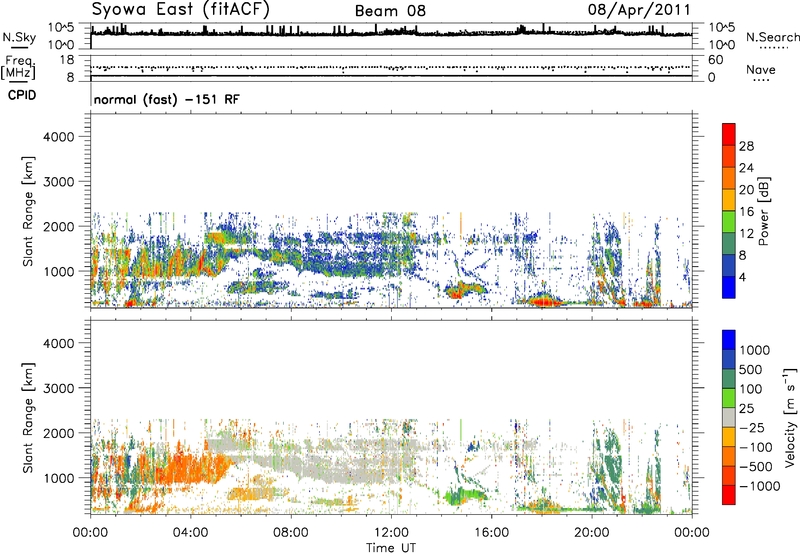Viewport: 800px width, 554px height.
Task: Click the '24' label on the power color bar
Action: (x=746, y=168)
